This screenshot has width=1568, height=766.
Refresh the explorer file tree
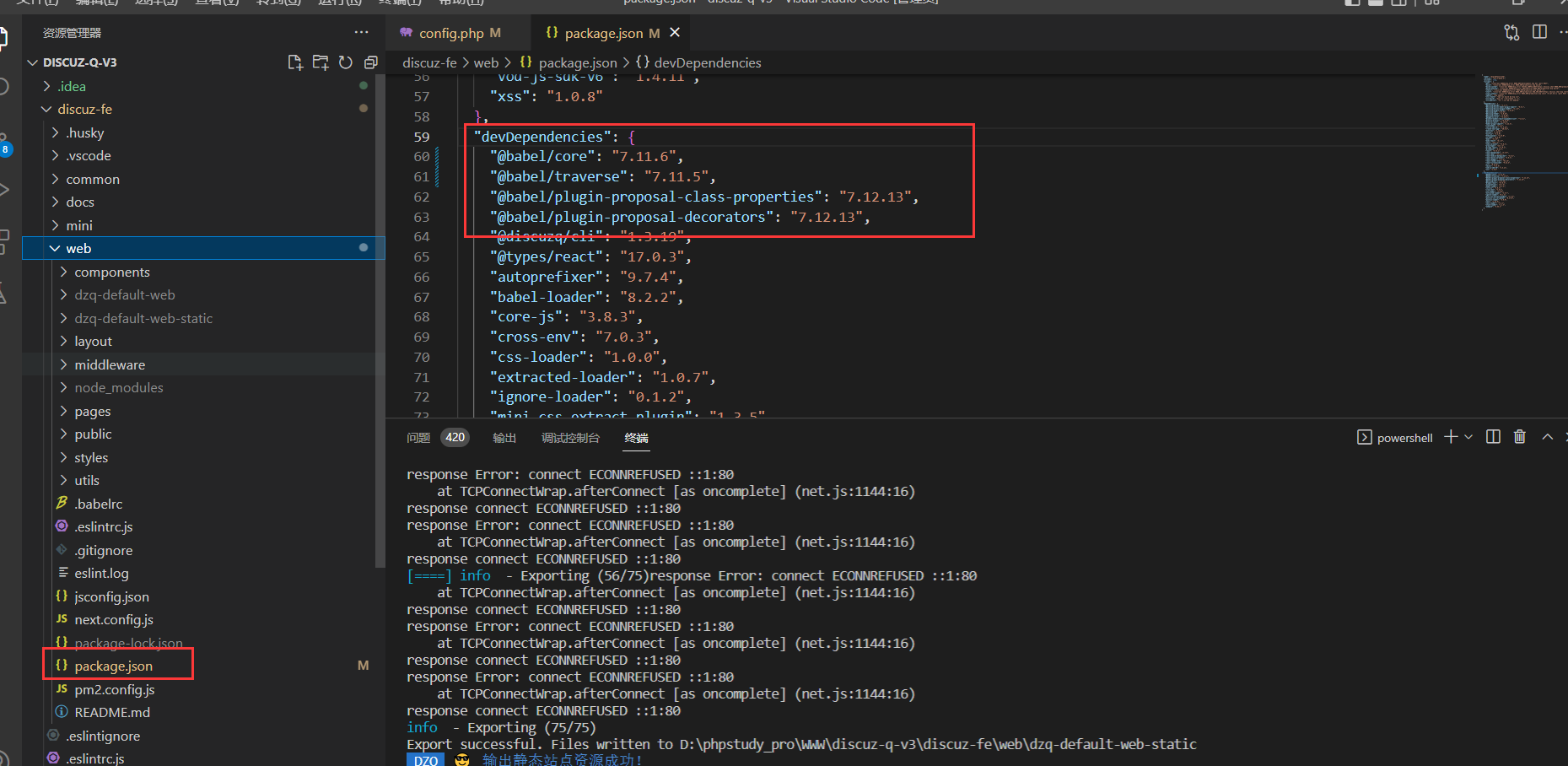tap(346, 62)
